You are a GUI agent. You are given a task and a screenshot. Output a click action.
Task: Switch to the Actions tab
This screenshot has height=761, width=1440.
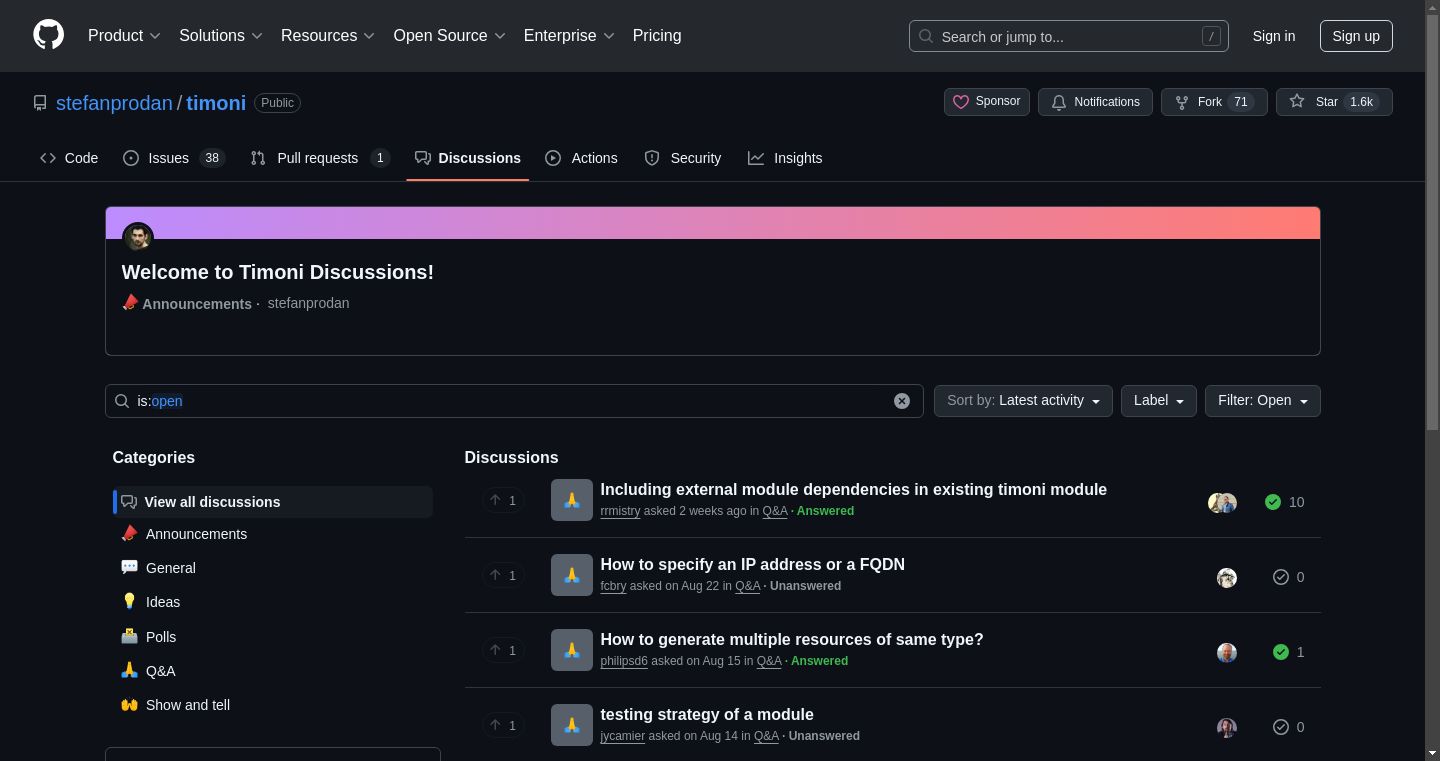pos(581,158)
